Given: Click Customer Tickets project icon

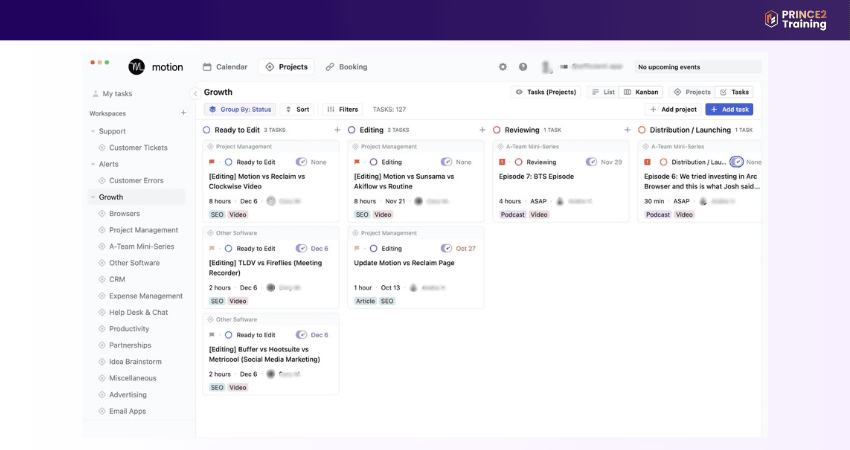Looking at the screenshot, I should (102, 147).
